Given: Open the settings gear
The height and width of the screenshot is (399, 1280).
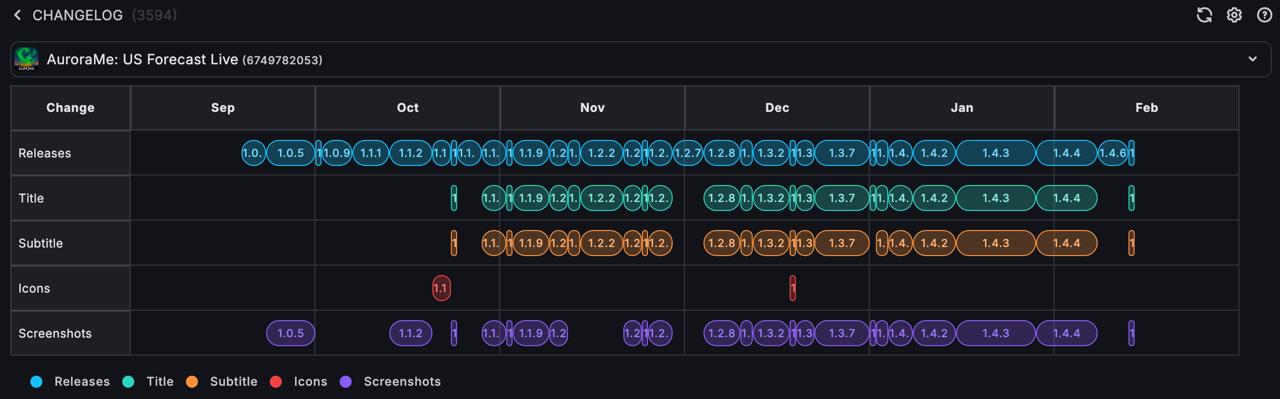Looking at the screenshot, I should (1234, 15).
